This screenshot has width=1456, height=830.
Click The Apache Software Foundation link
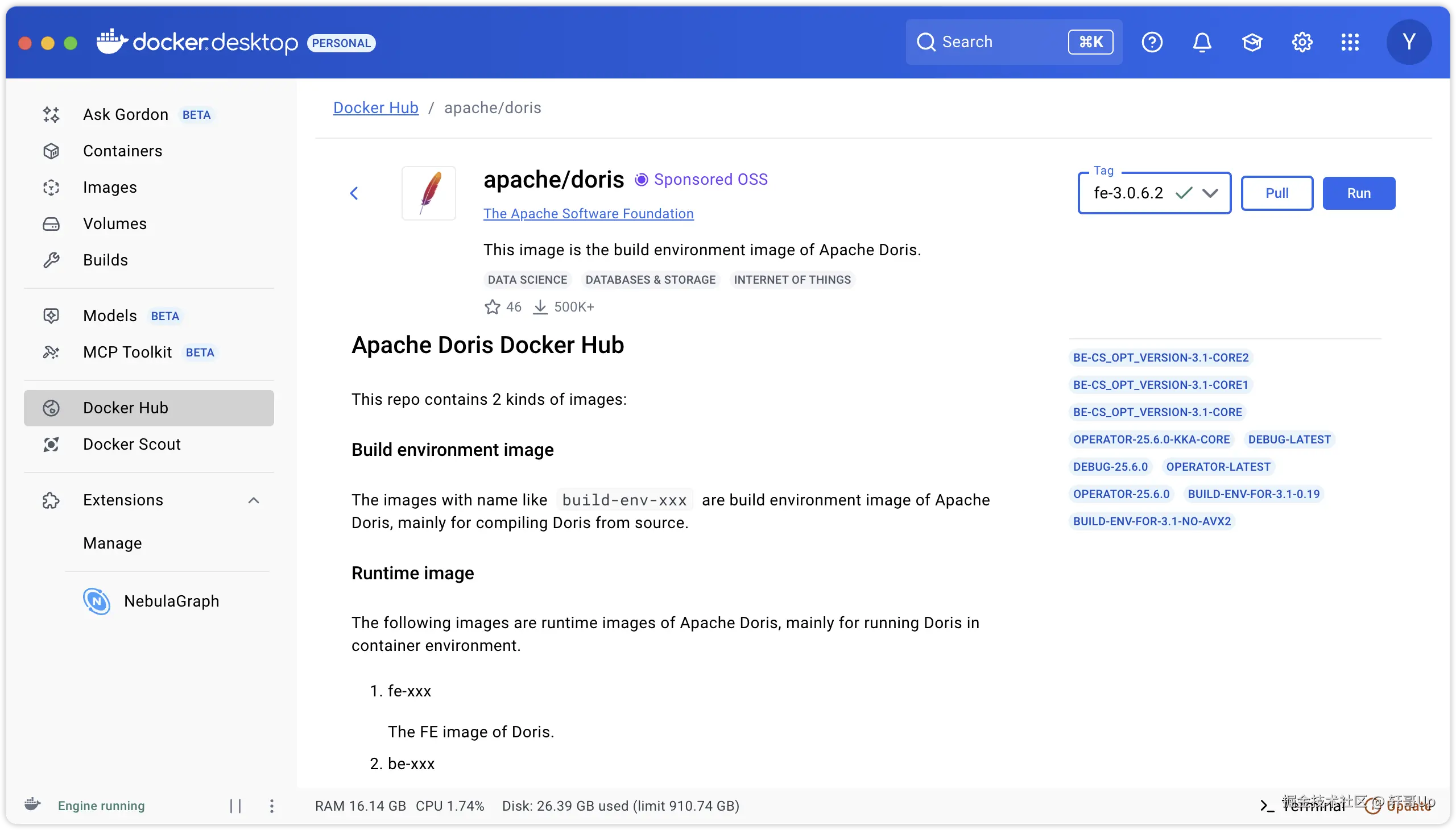588,214
